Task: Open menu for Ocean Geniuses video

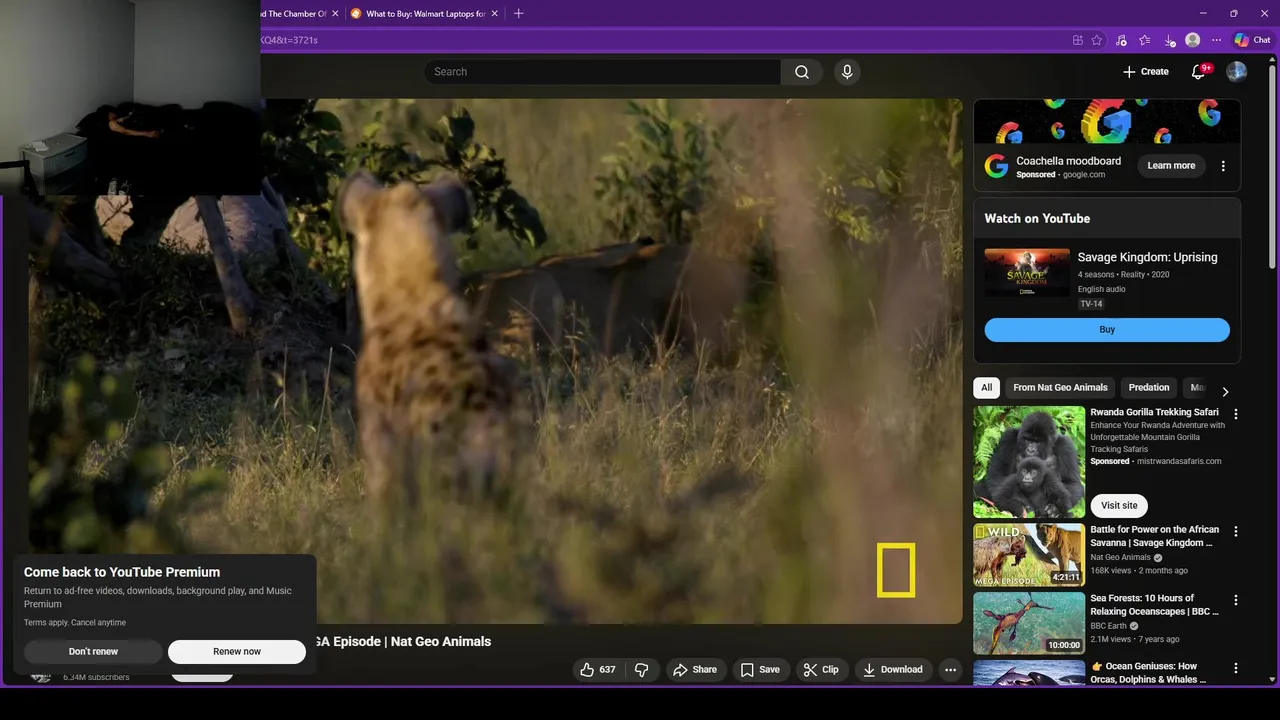Action: pyautogui.click(x=1236, y=668)
